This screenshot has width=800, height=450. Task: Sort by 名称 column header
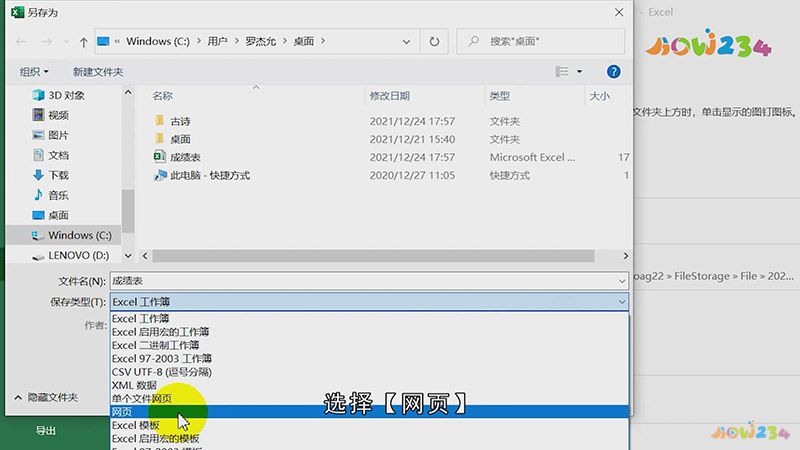tap(163, 96)
